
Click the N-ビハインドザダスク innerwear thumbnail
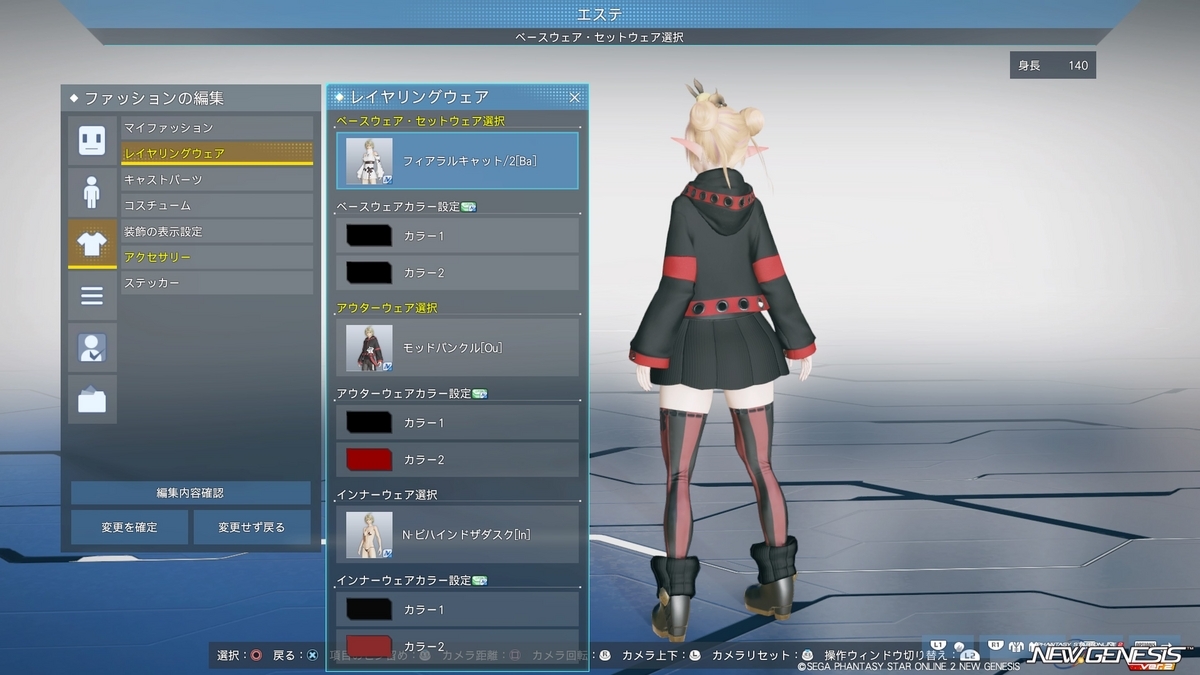pos(369,535)
